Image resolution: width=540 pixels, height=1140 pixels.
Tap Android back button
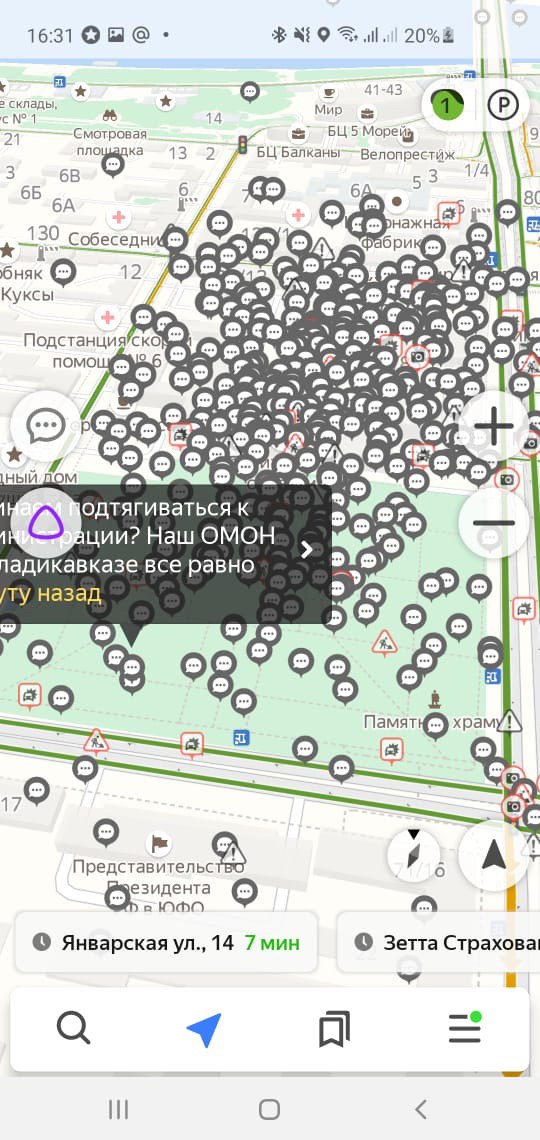tap(420, 1109)
